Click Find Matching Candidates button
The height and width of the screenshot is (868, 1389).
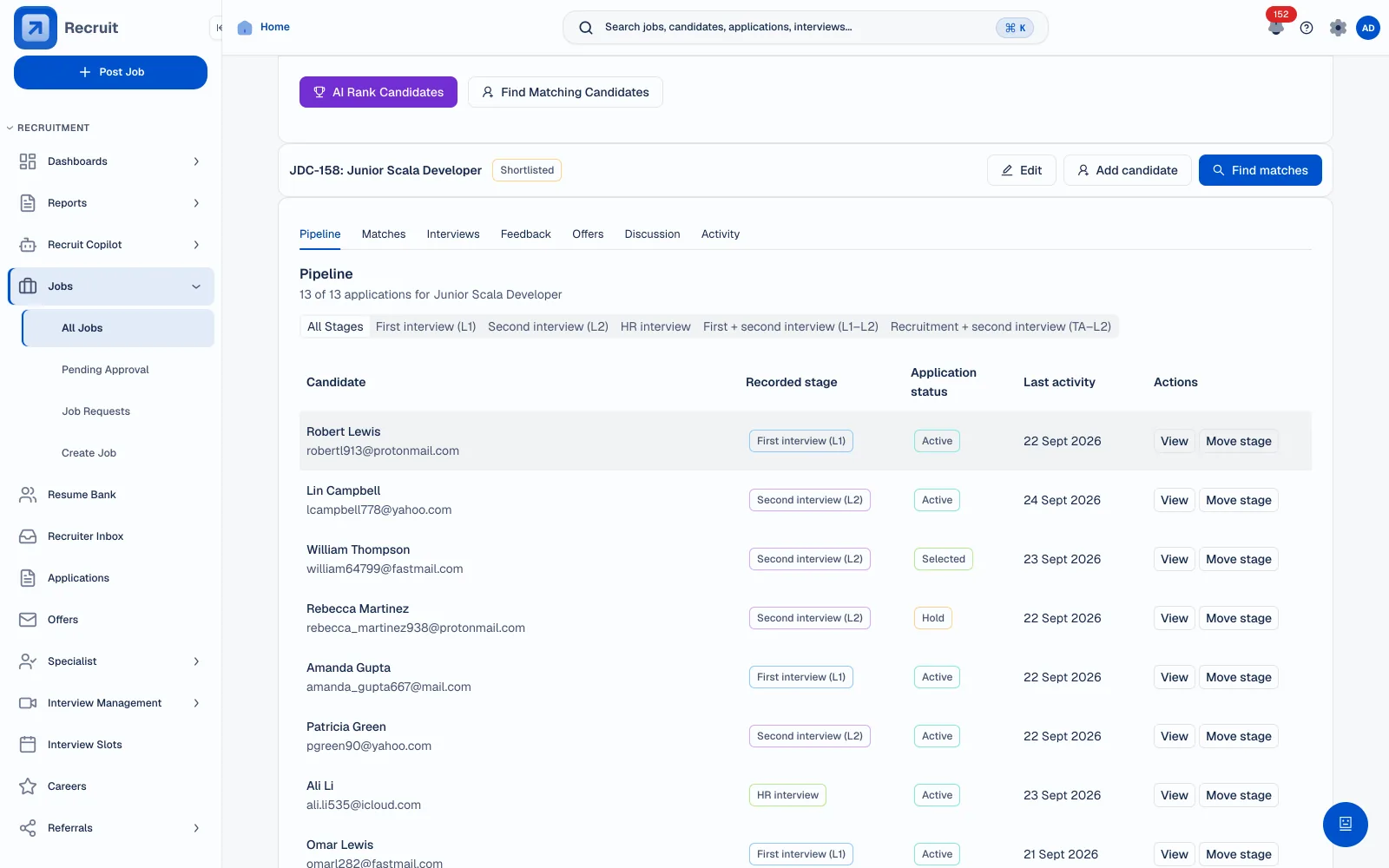pyautogui.click(x=565, y=92)
